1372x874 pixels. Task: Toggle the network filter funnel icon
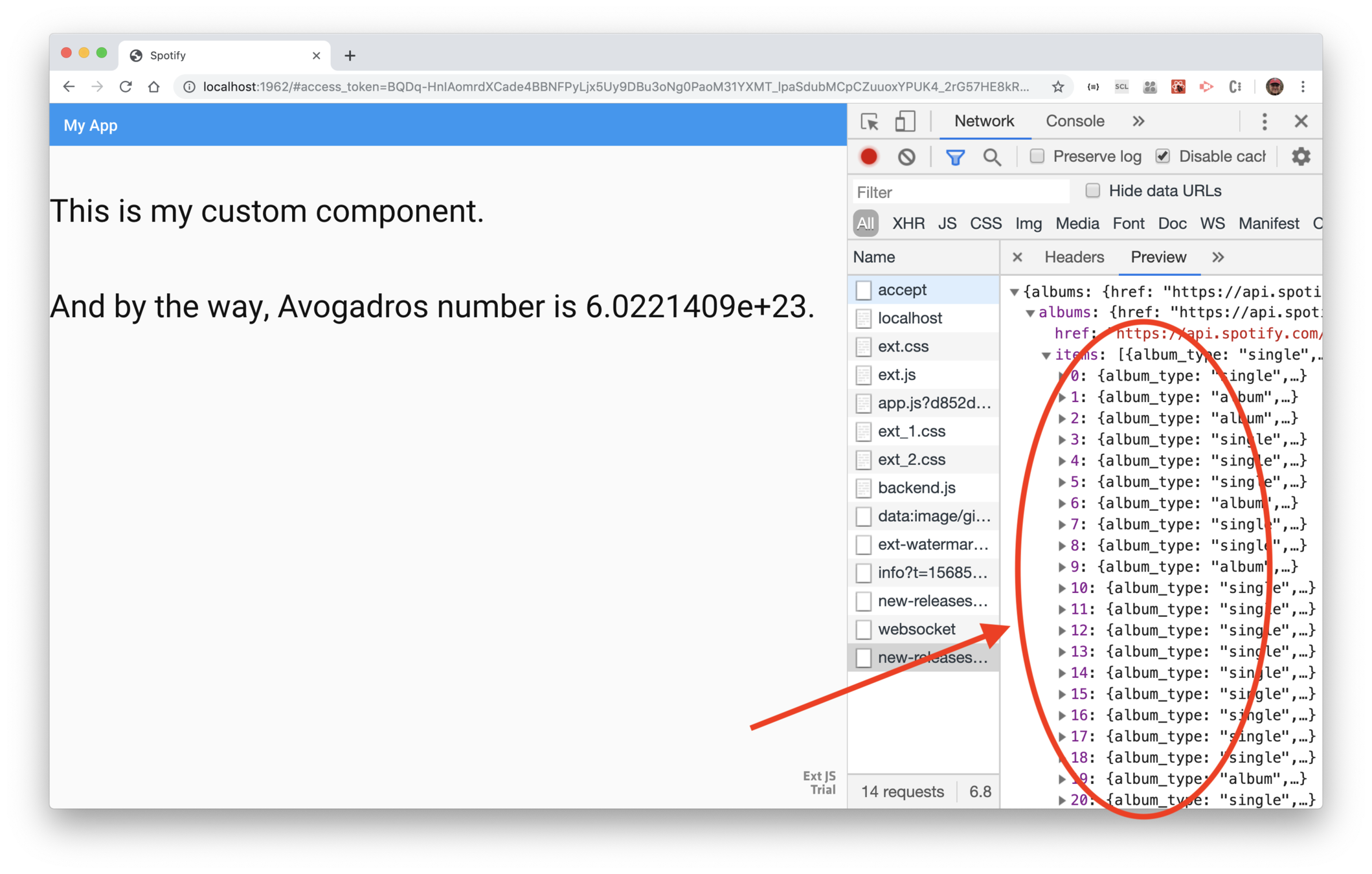tap(954, 157)
